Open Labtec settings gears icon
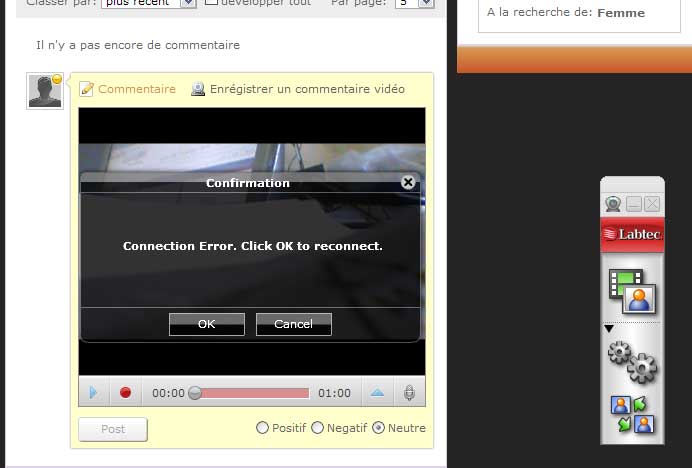This screenshot has height=468, width=692. (x=633, y=362)
